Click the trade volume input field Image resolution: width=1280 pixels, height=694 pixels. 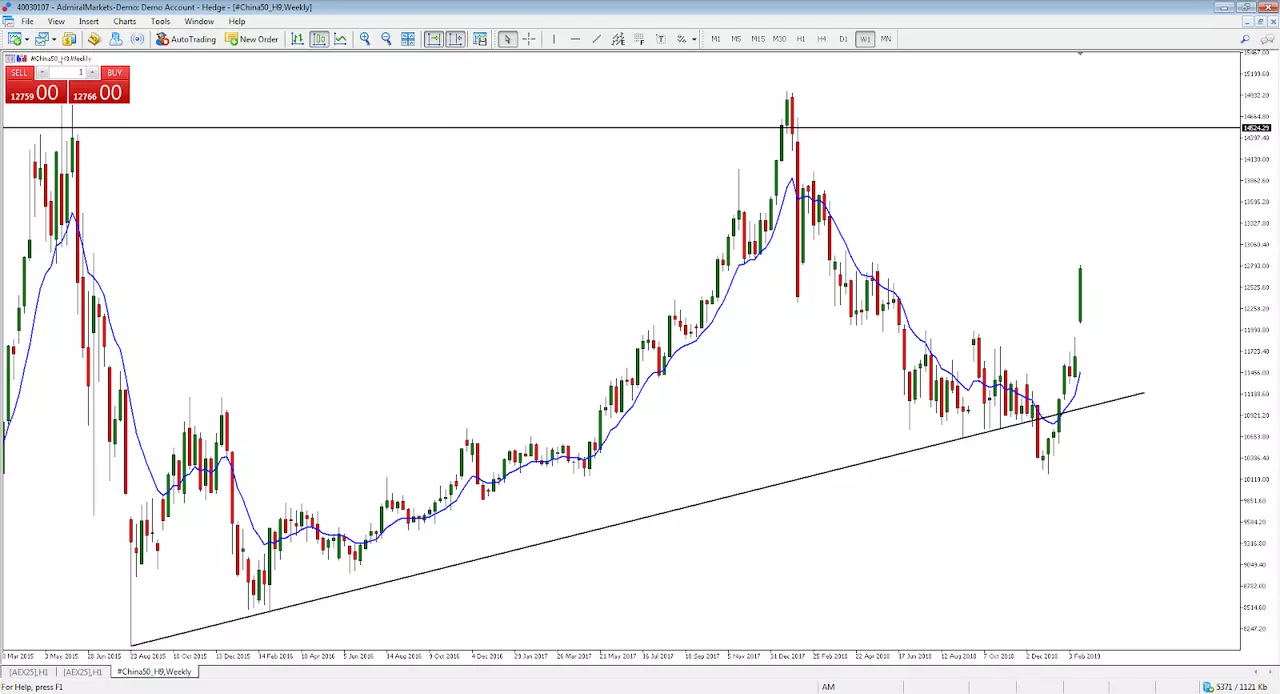67,73
